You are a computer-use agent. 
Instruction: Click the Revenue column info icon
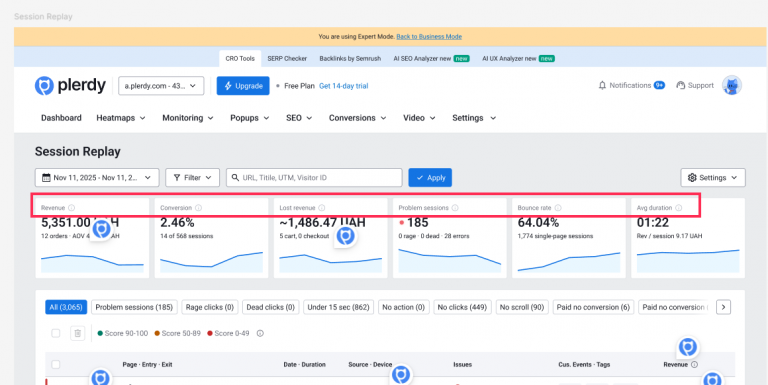click(695, 364)
